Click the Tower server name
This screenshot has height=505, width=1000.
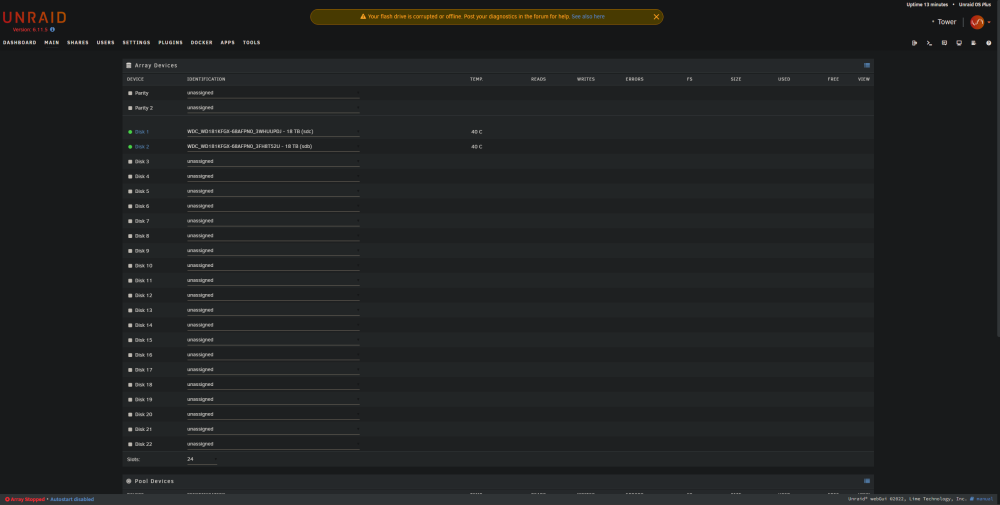pyautogui.click(x=946, y=22)
